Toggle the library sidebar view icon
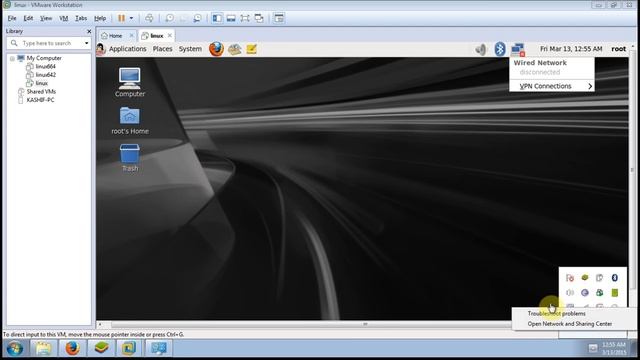This screenshot has height=360, width=640. coord(217,18)
